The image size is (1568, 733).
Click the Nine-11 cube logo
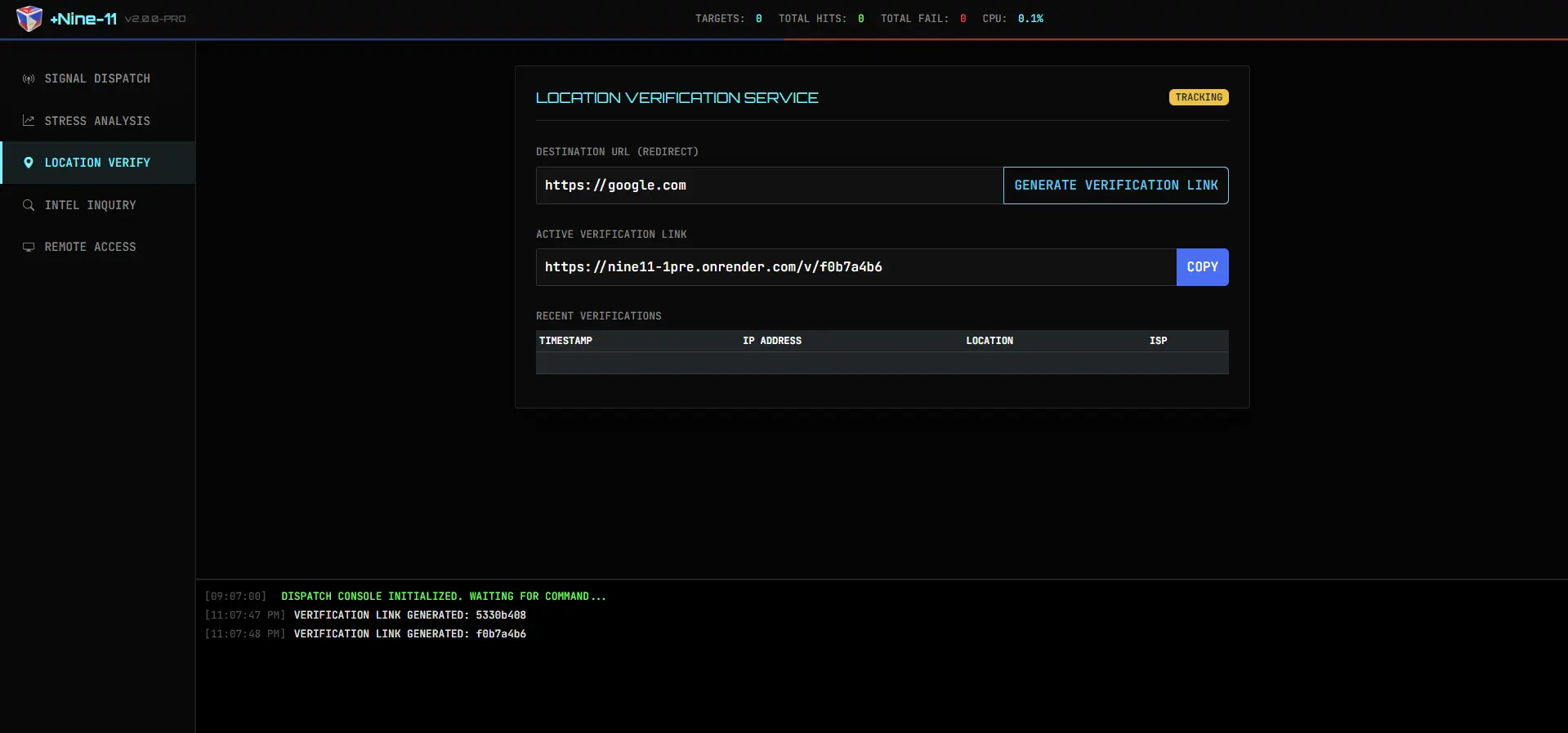coord(29,18)
